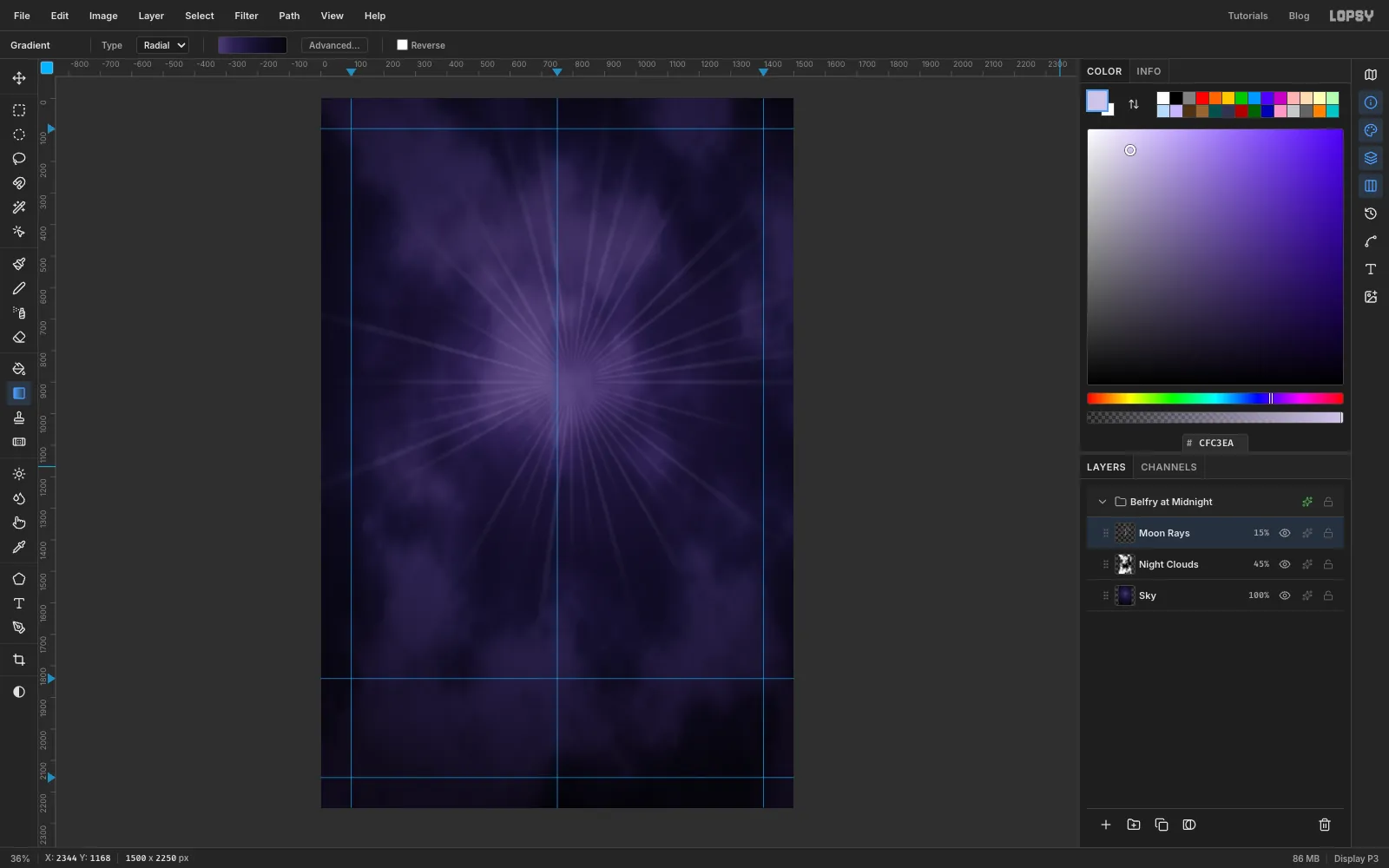Swap foreground and background colors
This screenshot has width=1389, height=868.
point(1134,104)
